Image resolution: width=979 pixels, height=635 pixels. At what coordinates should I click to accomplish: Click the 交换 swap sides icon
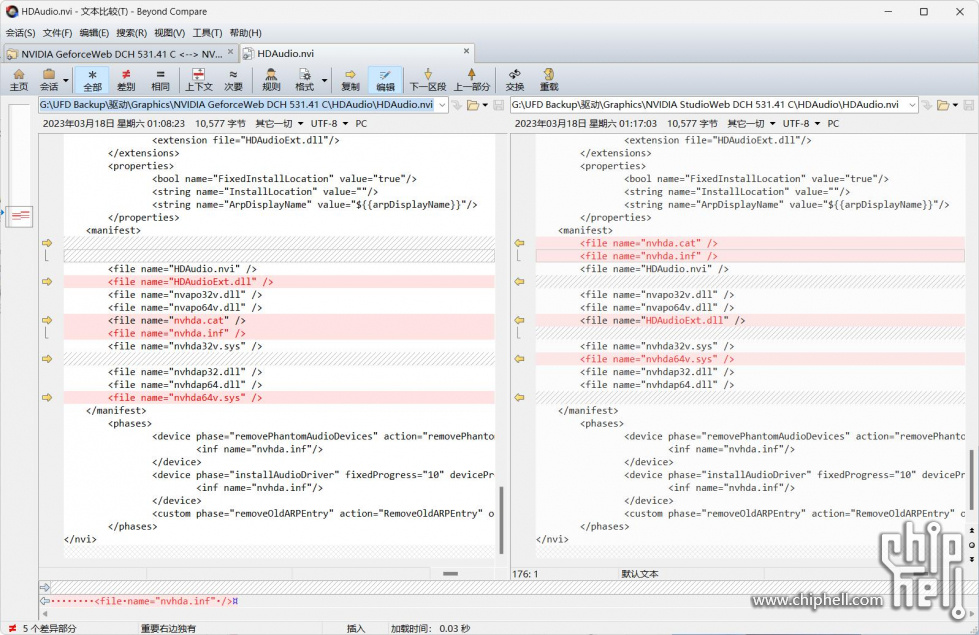coord(514,80)
